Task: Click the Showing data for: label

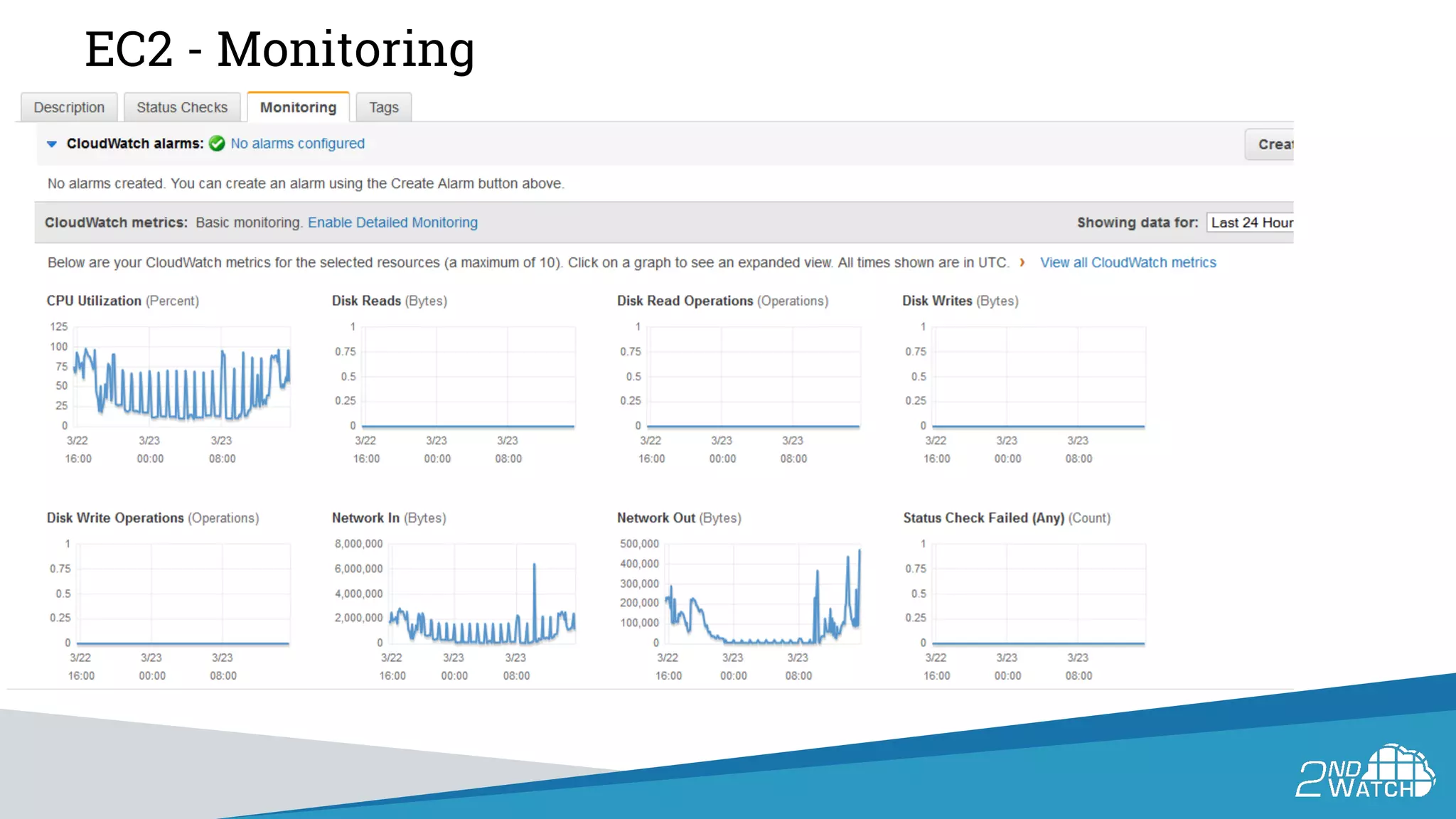Action: pyautogui.click(x=1137, y=223)
